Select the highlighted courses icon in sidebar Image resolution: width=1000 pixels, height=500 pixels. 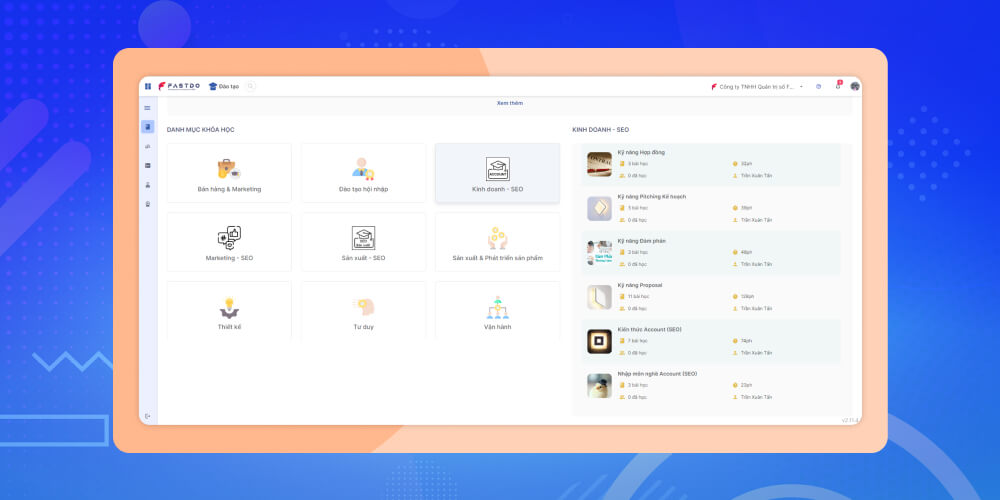(148, 127)
